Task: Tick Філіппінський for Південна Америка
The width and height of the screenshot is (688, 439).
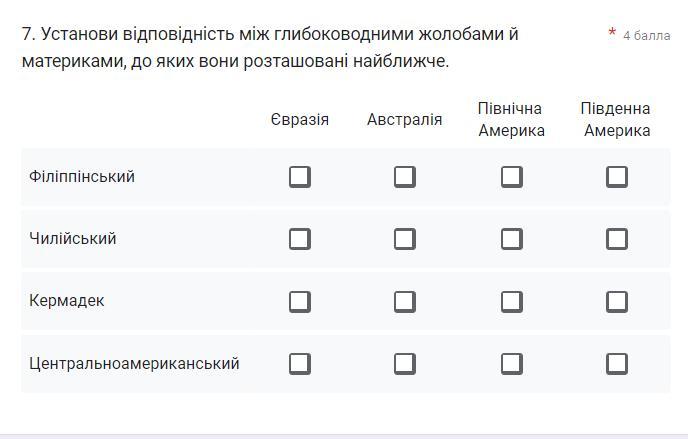Action: [x=617, y=177]
